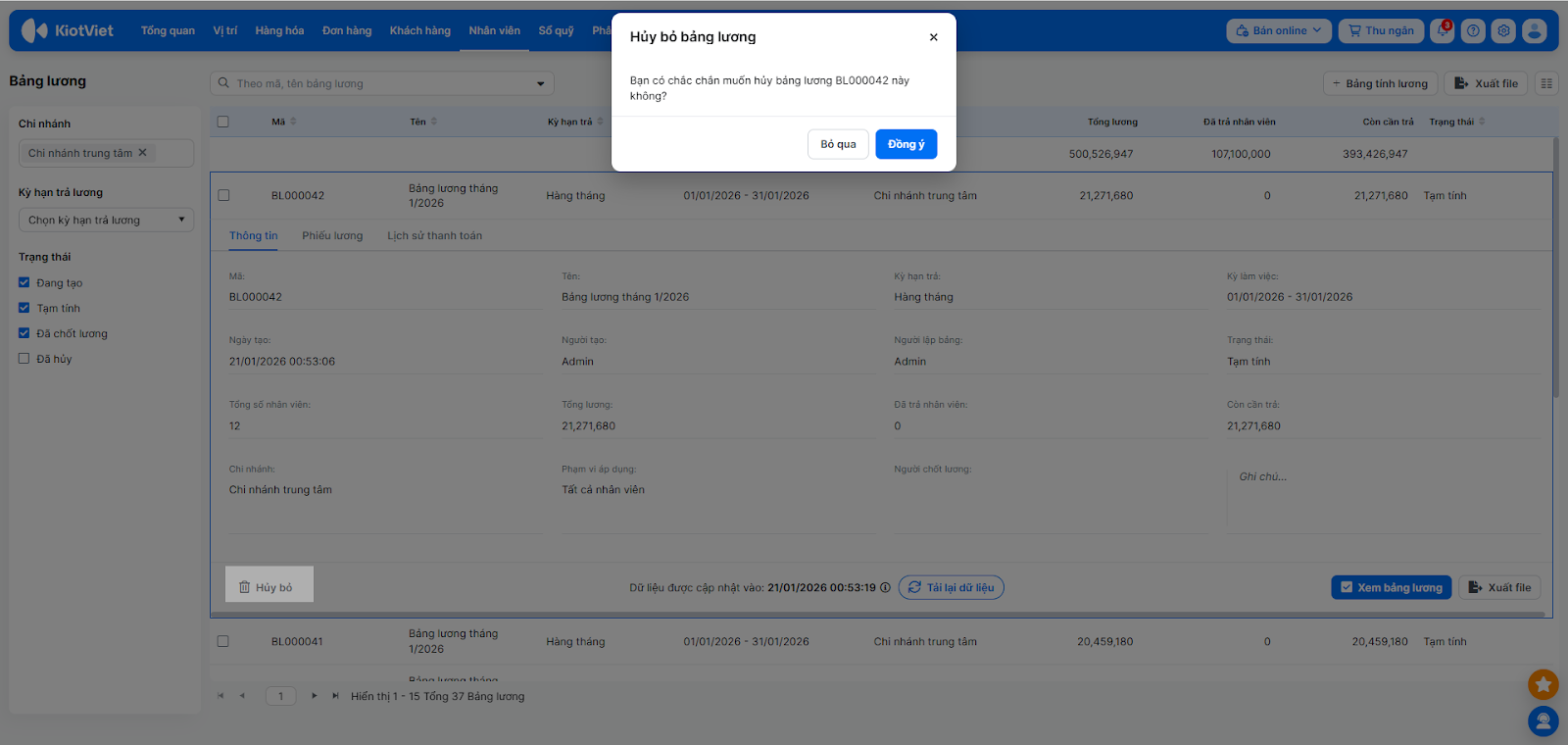Viewport: 1568px width, 745px height.
Task: Switch to the Thông tin tab
Action: tap(254, 235)
